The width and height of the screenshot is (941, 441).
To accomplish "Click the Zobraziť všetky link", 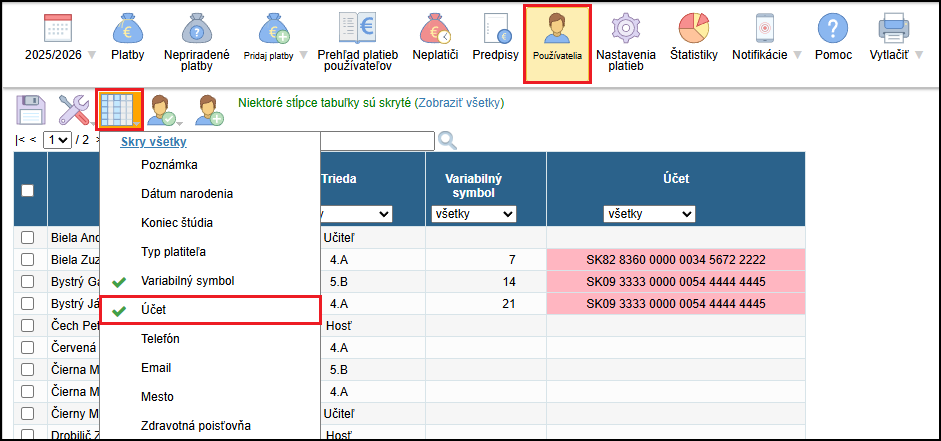I will pyautogui.click(x=460, y=102).
